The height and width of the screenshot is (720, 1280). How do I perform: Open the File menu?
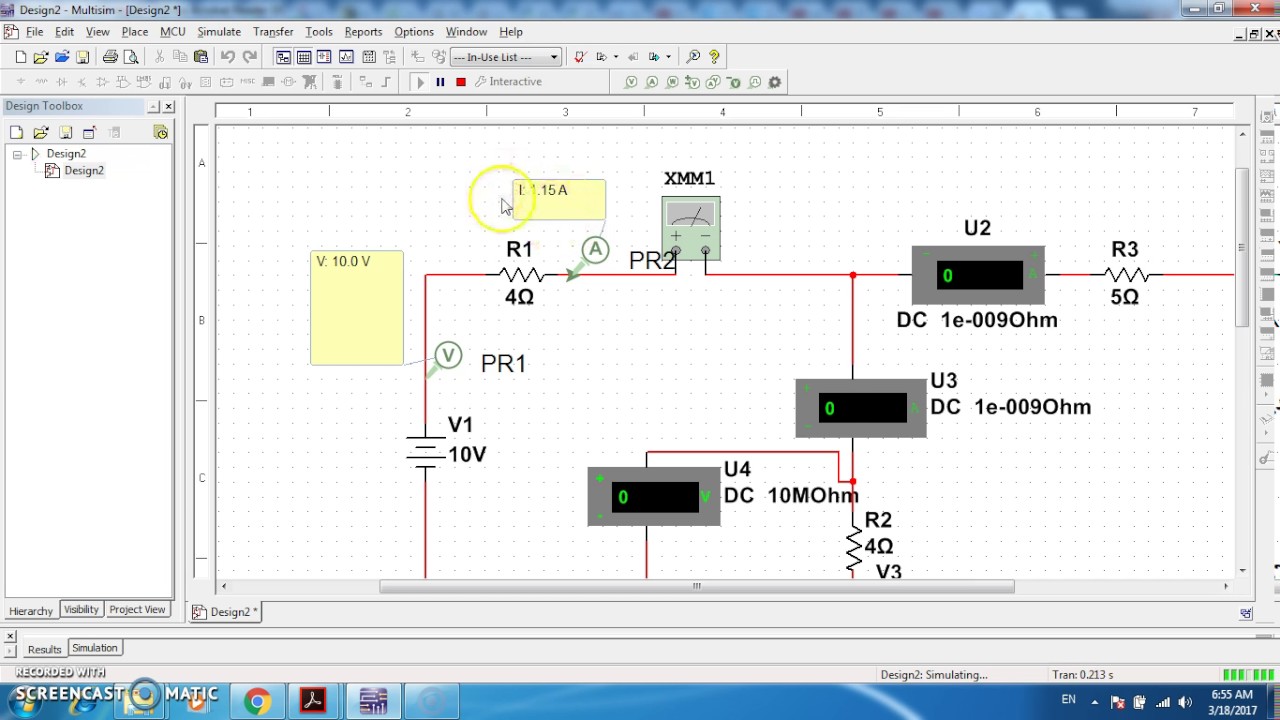coord(34,32)
